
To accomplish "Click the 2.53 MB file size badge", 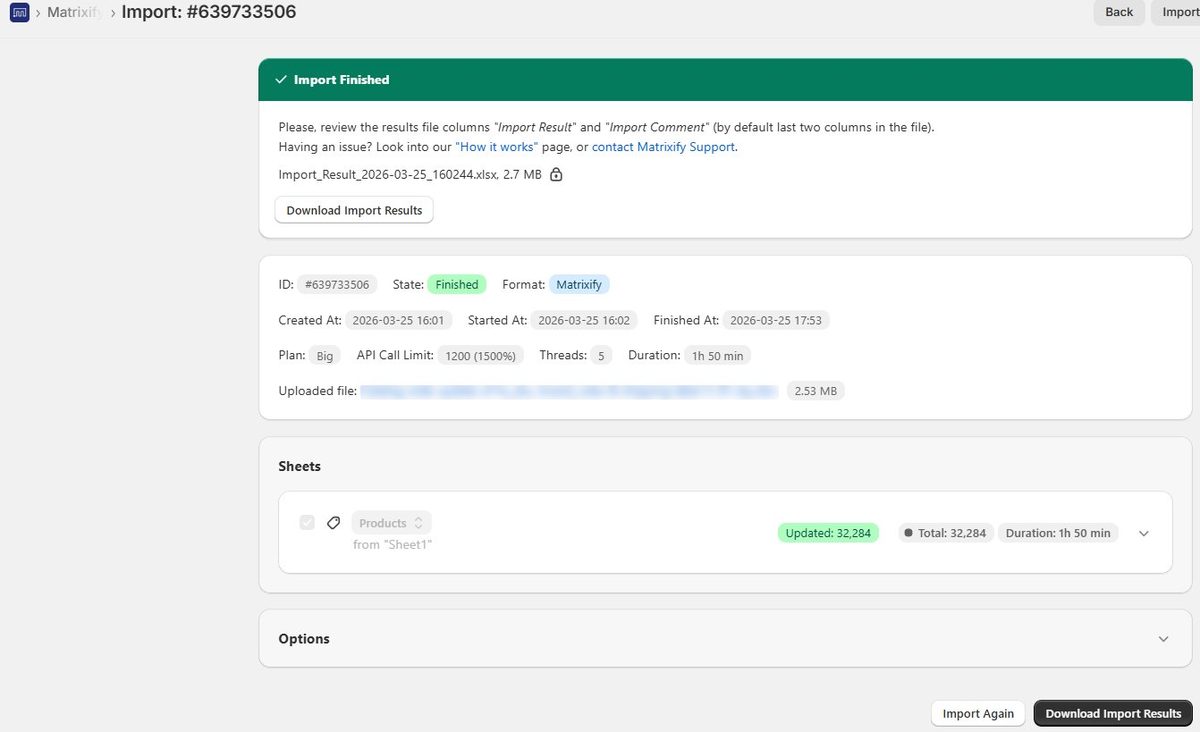I will click(815, 391).
